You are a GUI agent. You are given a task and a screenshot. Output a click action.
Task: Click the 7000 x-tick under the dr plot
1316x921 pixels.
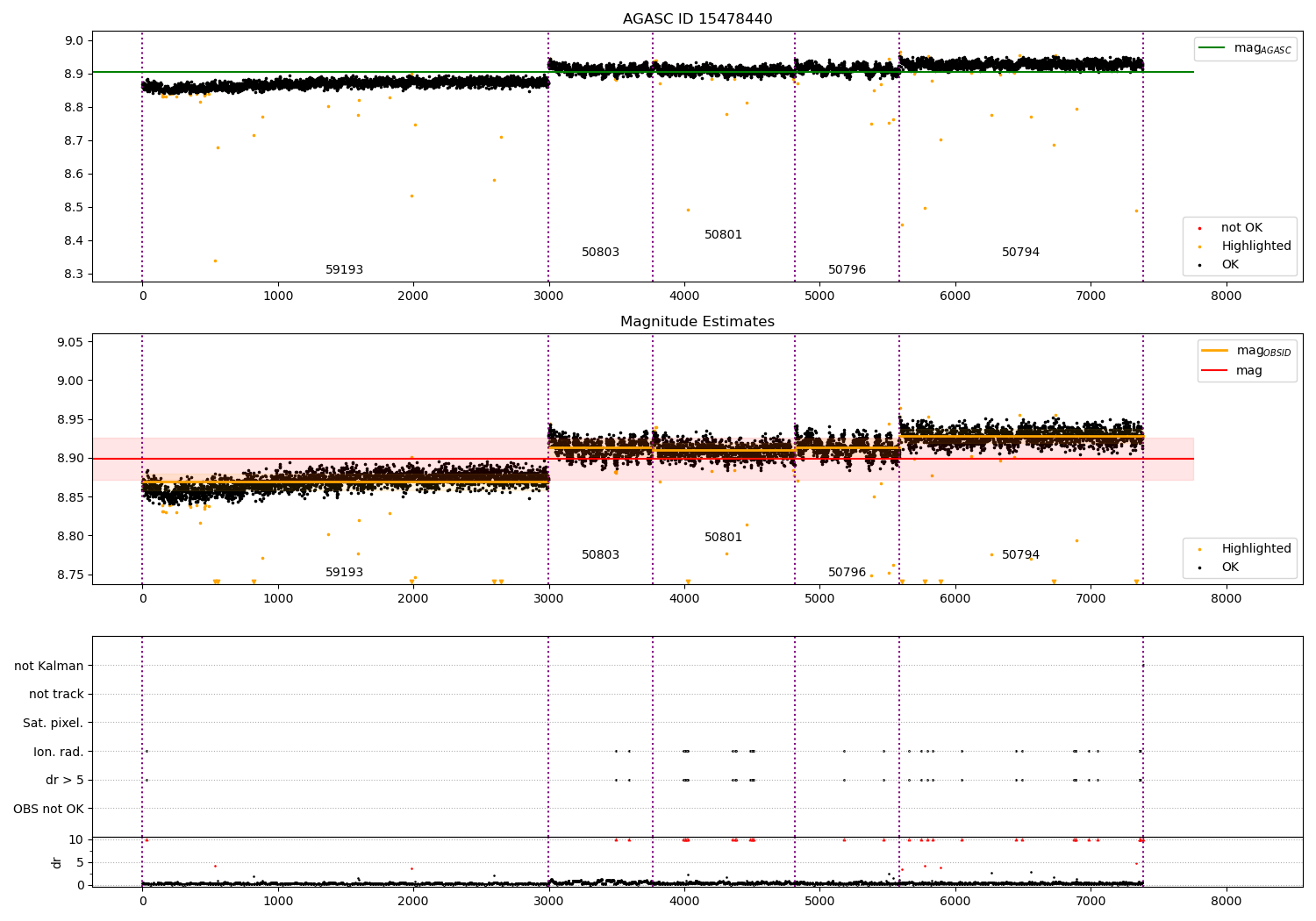(1091, 902)
